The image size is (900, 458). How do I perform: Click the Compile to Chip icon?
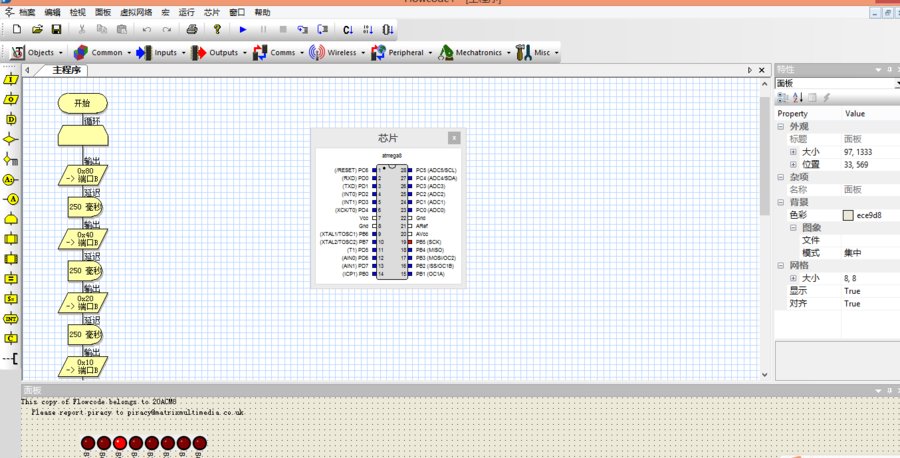point(388,30)
